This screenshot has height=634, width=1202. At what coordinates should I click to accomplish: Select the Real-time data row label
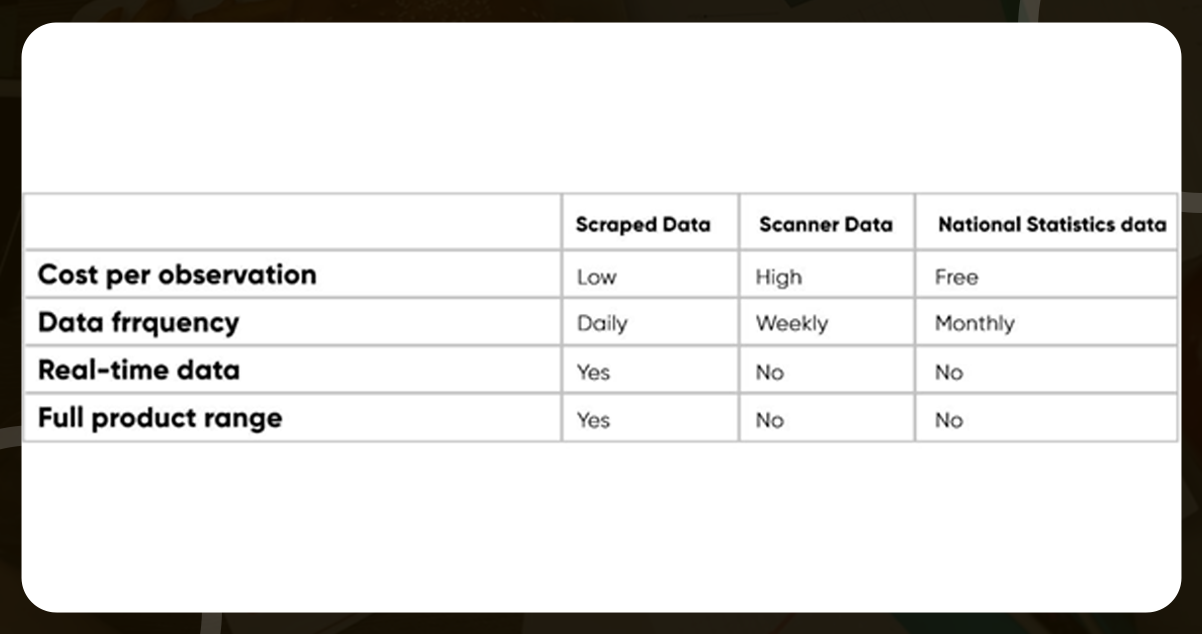(139, 370)
